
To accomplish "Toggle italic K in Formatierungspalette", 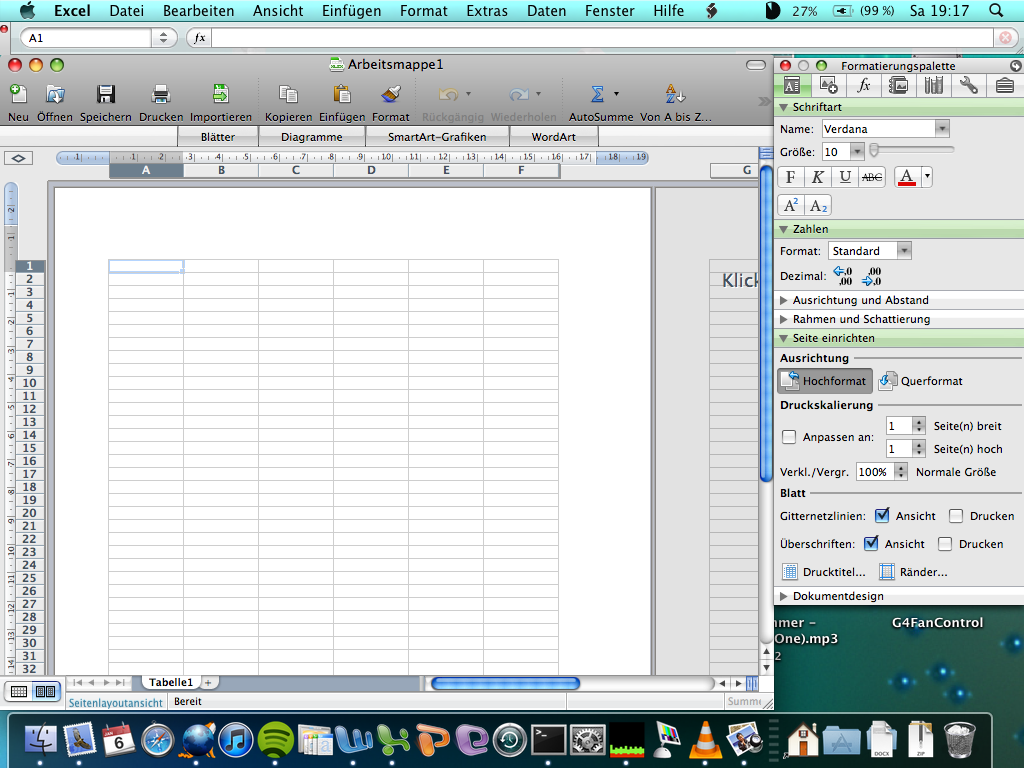I will (817, 177).
